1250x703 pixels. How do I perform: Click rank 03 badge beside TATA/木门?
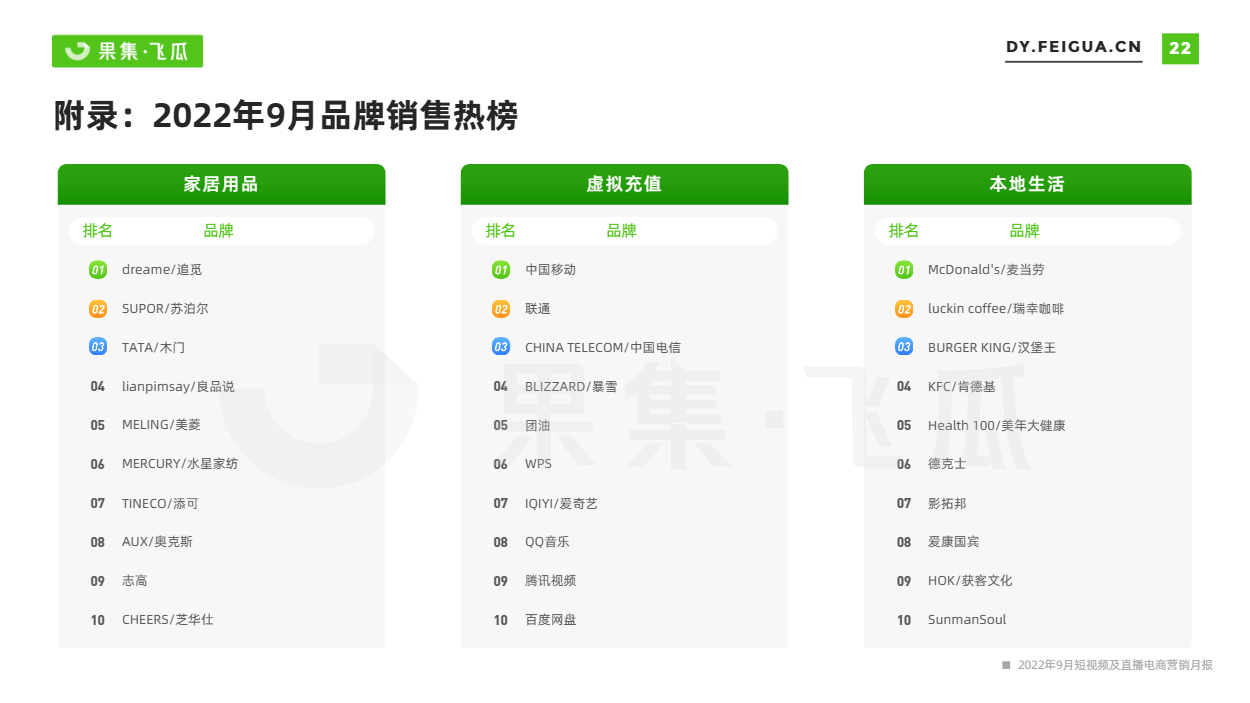(98, 347)
